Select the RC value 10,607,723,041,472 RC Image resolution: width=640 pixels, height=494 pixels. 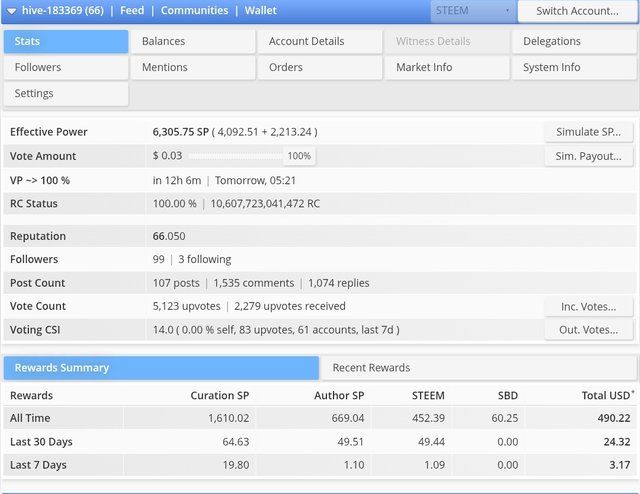click(x=265, y=204)
